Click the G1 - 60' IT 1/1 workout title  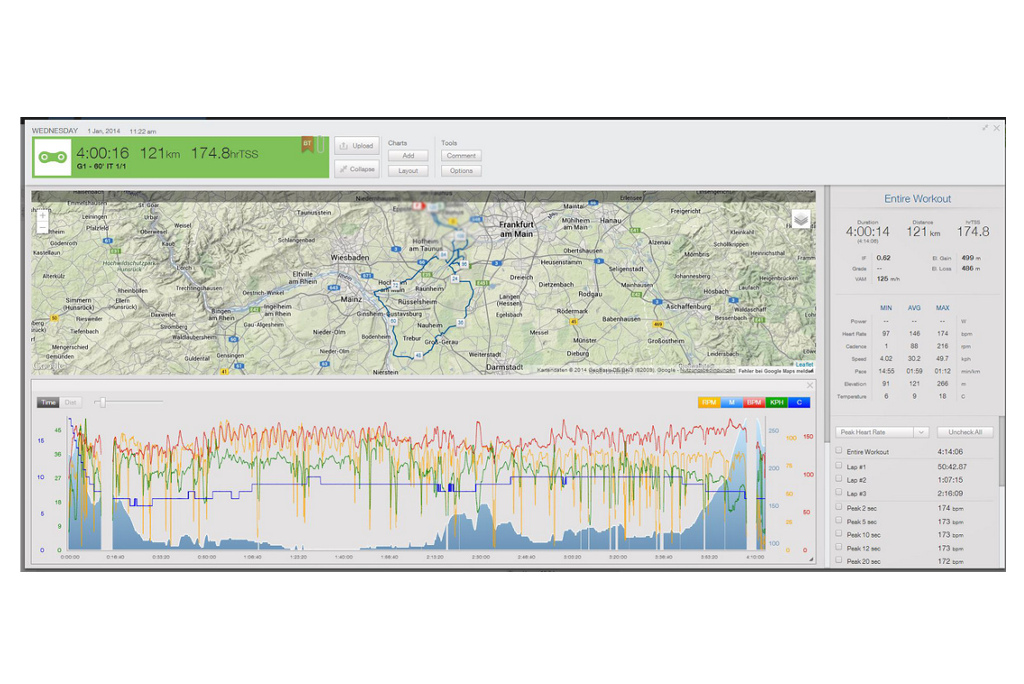(101, 167)
